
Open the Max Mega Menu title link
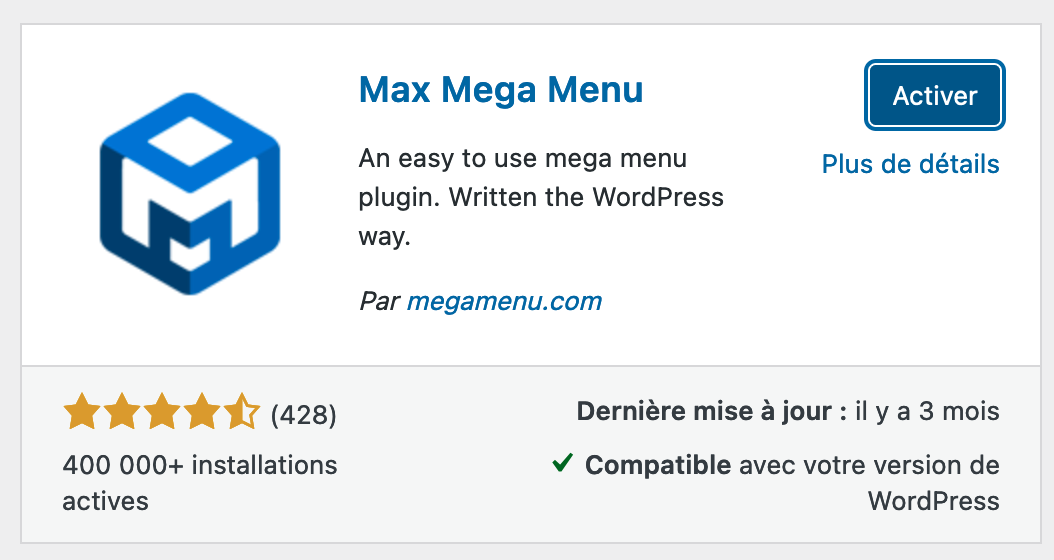[x=500, y=91]
